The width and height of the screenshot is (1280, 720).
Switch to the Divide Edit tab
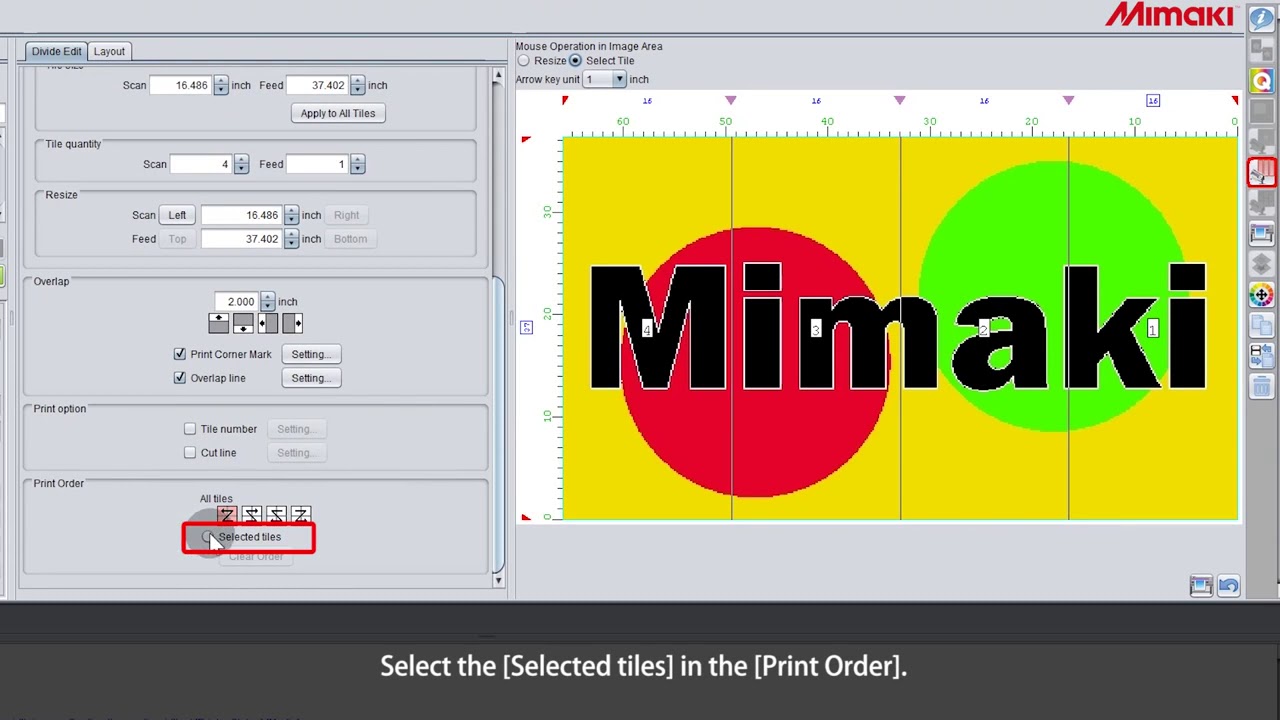(x=56, y=51)
